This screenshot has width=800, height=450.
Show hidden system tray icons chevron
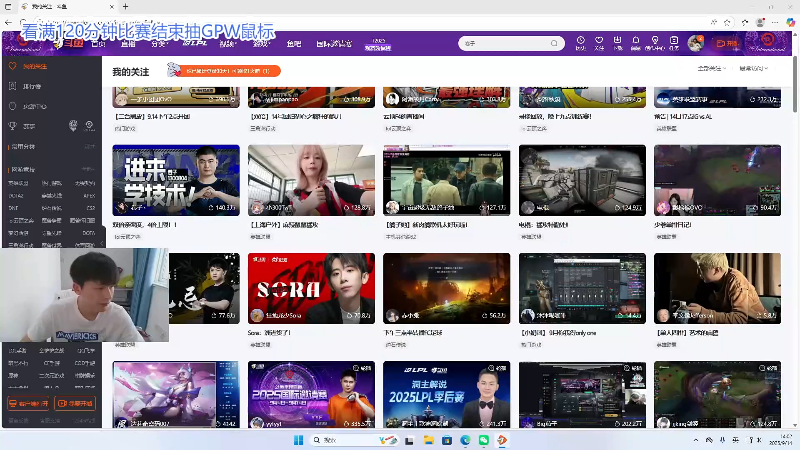pos(696,440)
